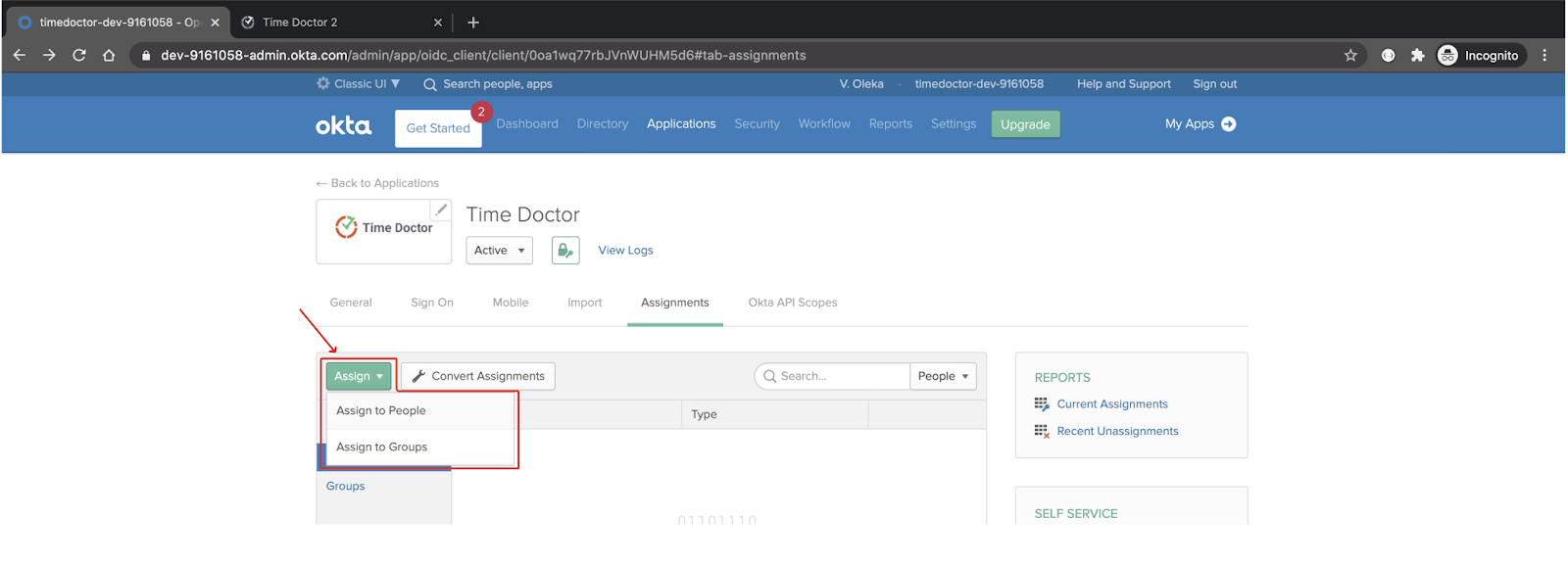Edit the Time Doctor logo with pencil icon
1568x566 pixels.
click(441, 210)
